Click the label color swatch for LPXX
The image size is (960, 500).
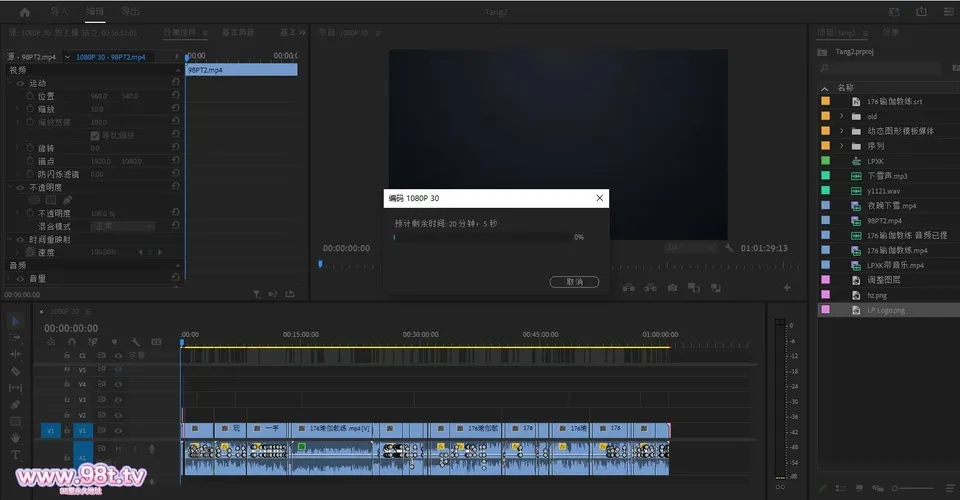(x=825, y=160)
